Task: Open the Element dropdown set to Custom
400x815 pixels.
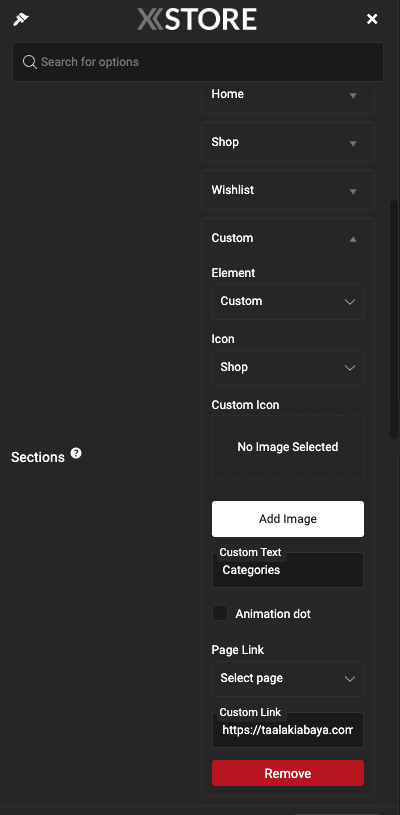Action: (288, 301)
